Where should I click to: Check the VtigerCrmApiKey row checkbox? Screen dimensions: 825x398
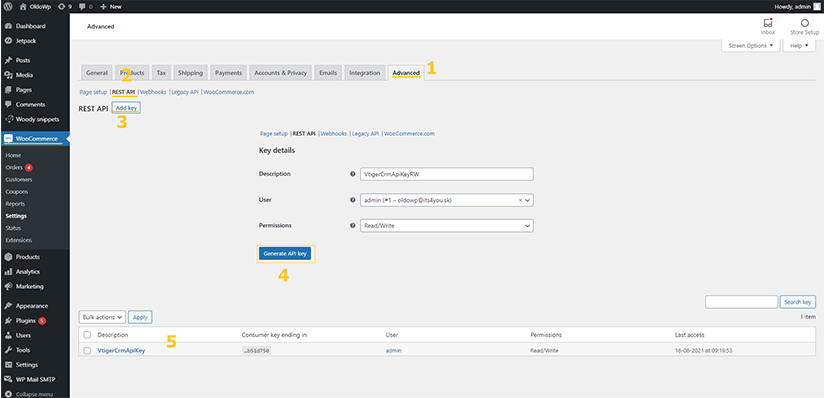pos(87,351)
